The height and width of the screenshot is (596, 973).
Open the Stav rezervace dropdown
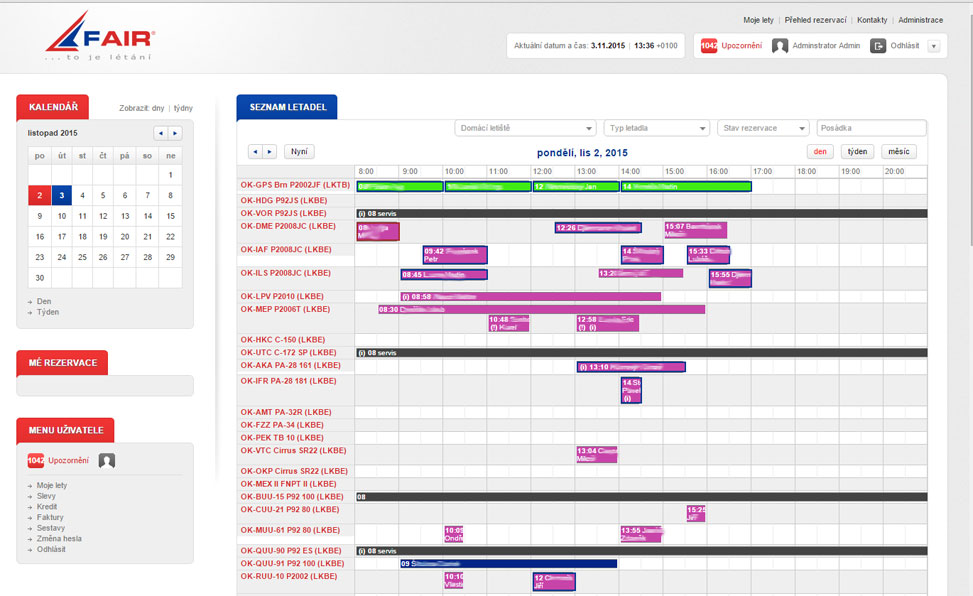pyautogui.click(x=762, y=128)
